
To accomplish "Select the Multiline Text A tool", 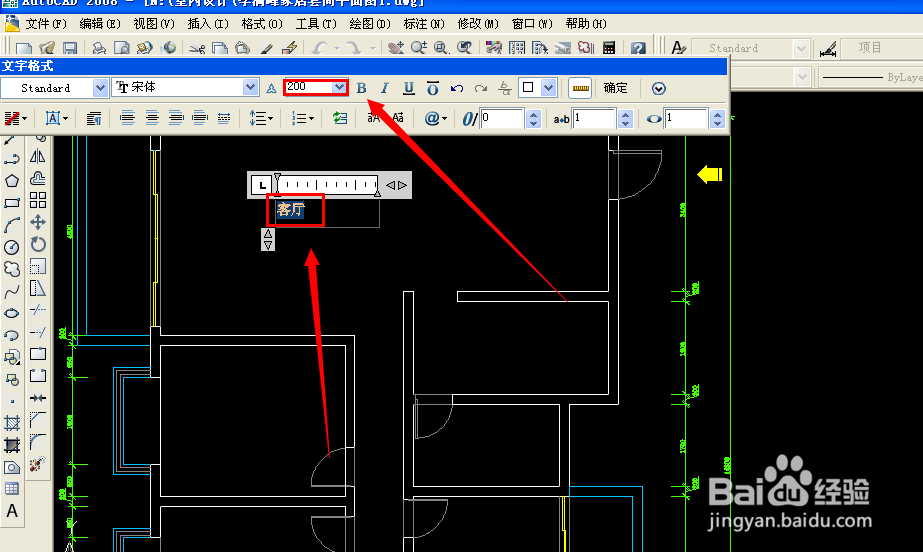I will [x=12, y=511].
